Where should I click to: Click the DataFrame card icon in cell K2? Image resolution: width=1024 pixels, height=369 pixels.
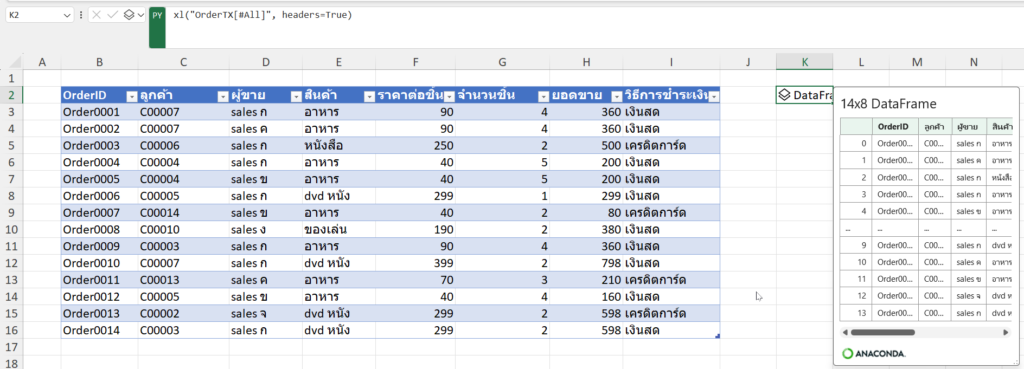pyautogui.click(x=784, y=95)
